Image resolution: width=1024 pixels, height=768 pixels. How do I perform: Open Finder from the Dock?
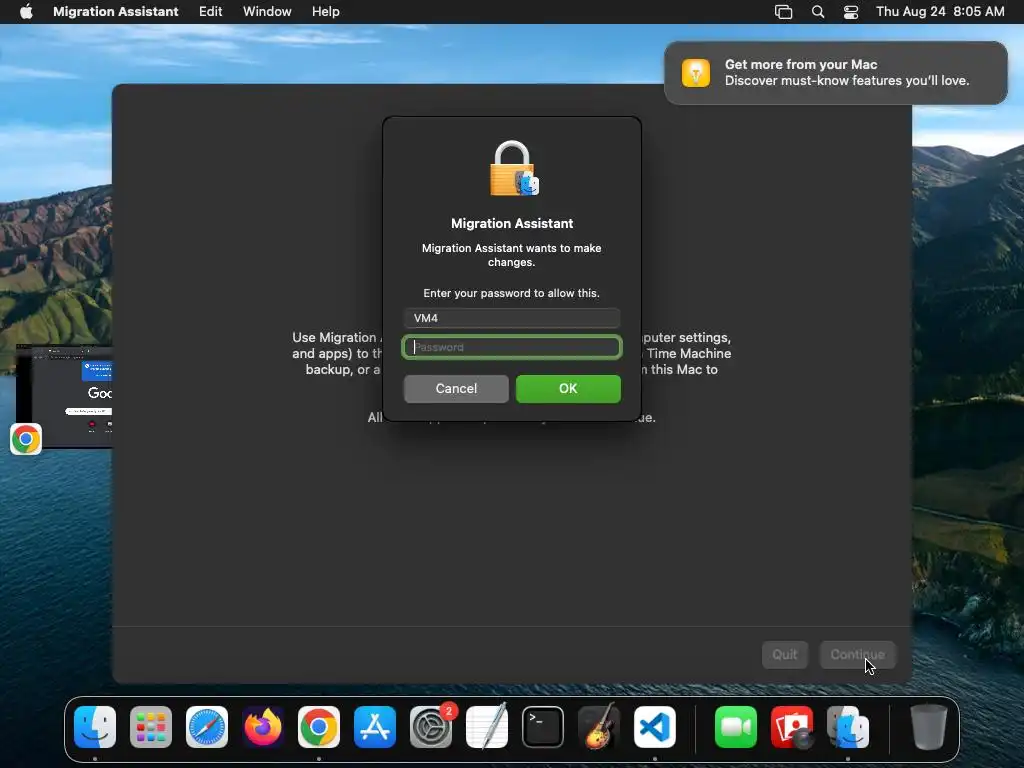pos(95,727)
